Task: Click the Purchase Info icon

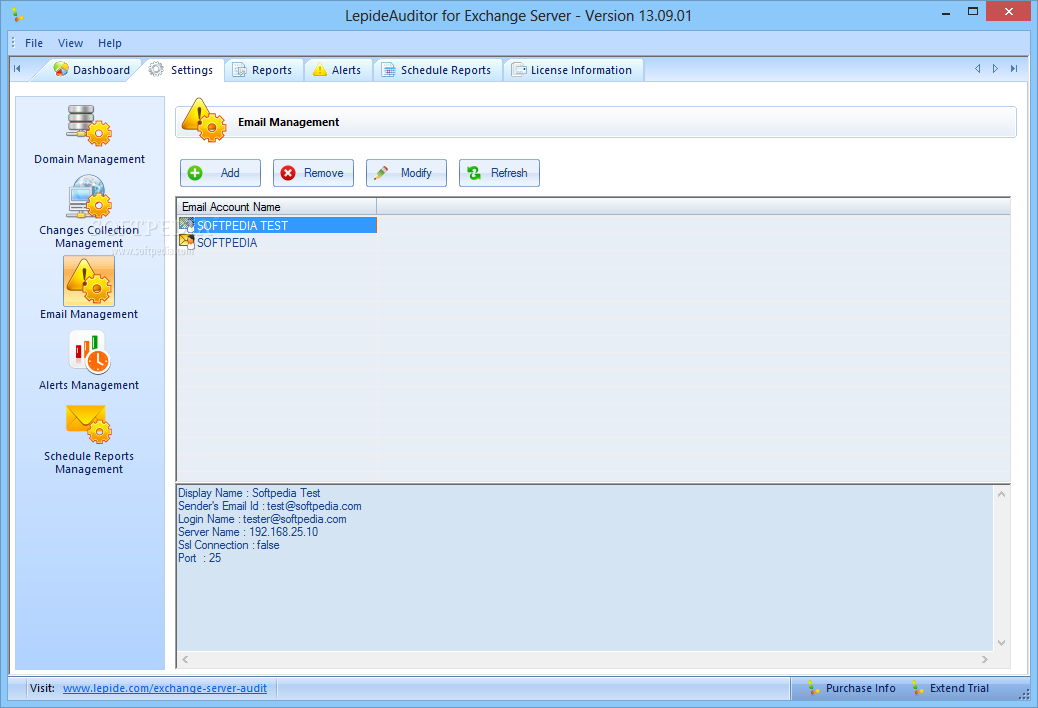Action: (814, 688)
